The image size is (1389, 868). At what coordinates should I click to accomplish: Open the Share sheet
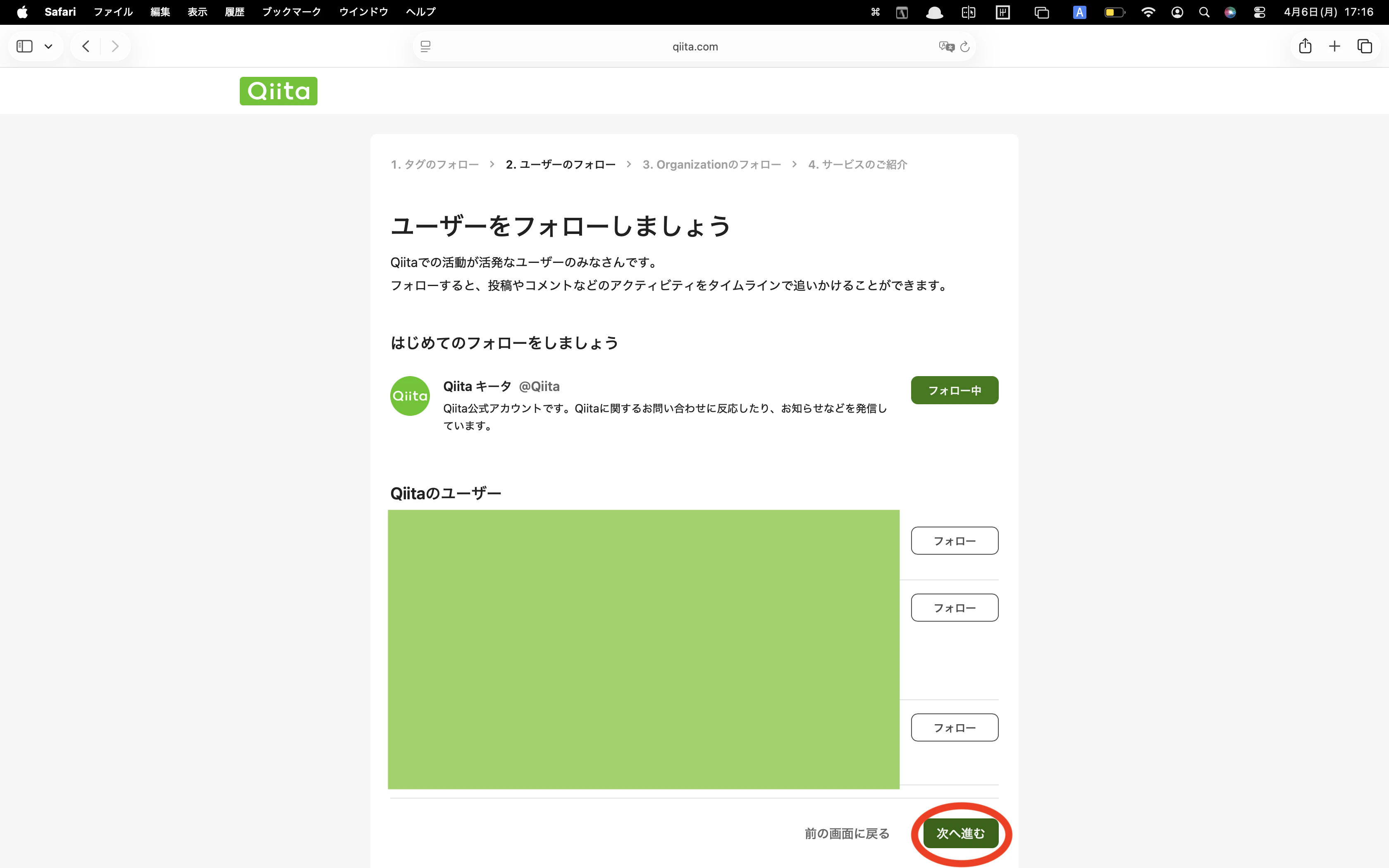[x=1305, y=46]
